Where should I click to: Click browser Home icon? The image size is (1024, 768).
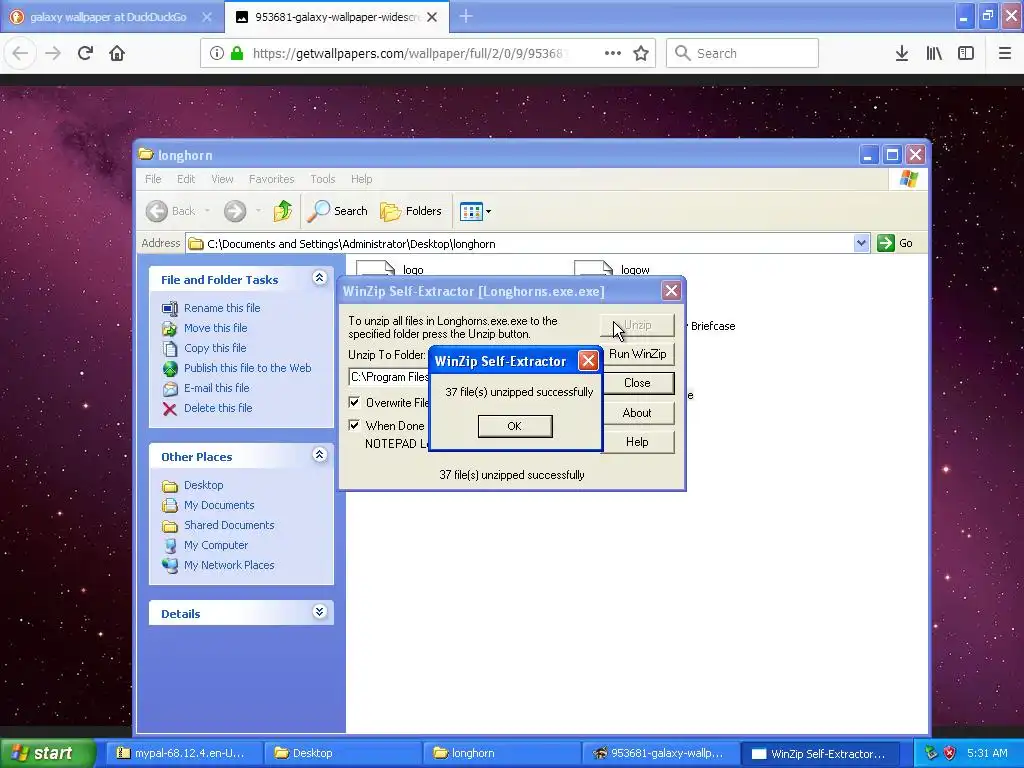[x=117, y=53]
